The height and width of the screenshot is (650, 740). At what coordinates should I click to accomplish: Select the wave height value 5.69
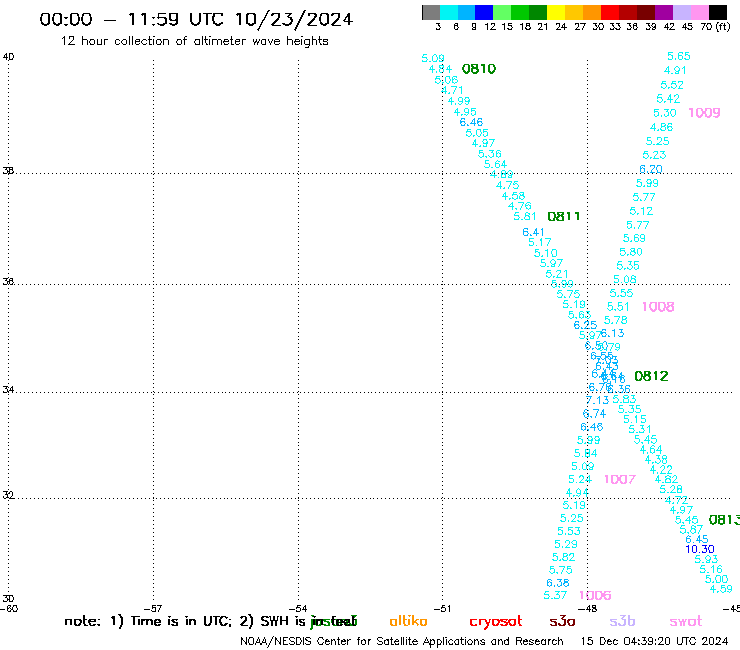[634, 238]
